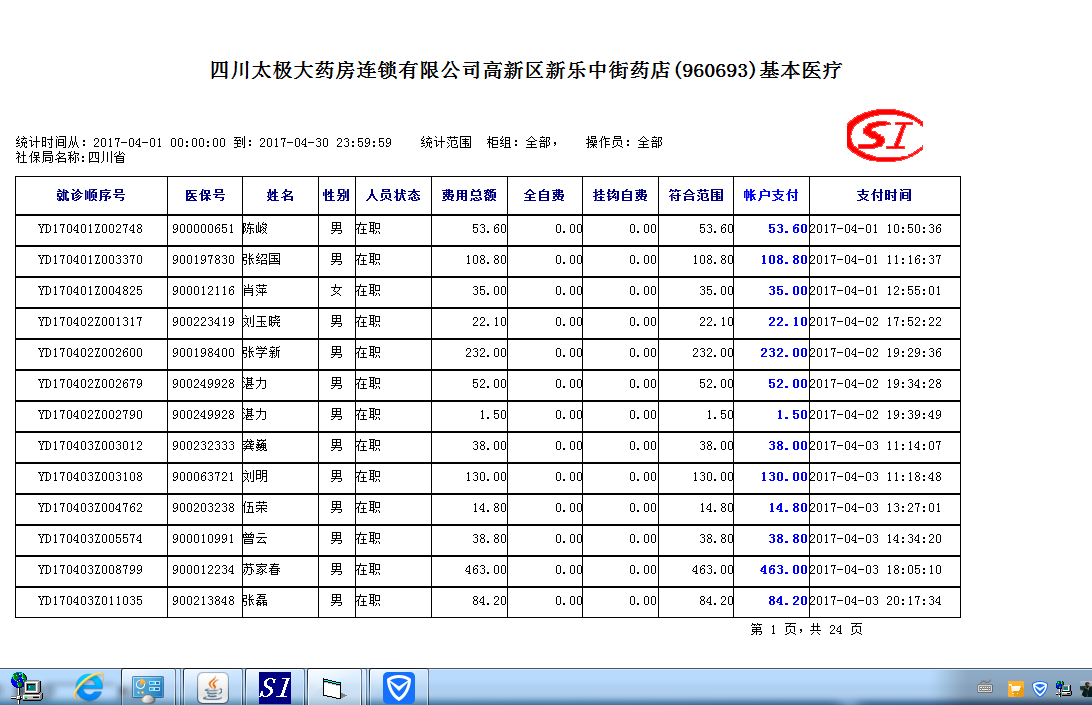Click payment time 2017-04-01 10:50:36
1092x705 pixels.
[875, 229]
